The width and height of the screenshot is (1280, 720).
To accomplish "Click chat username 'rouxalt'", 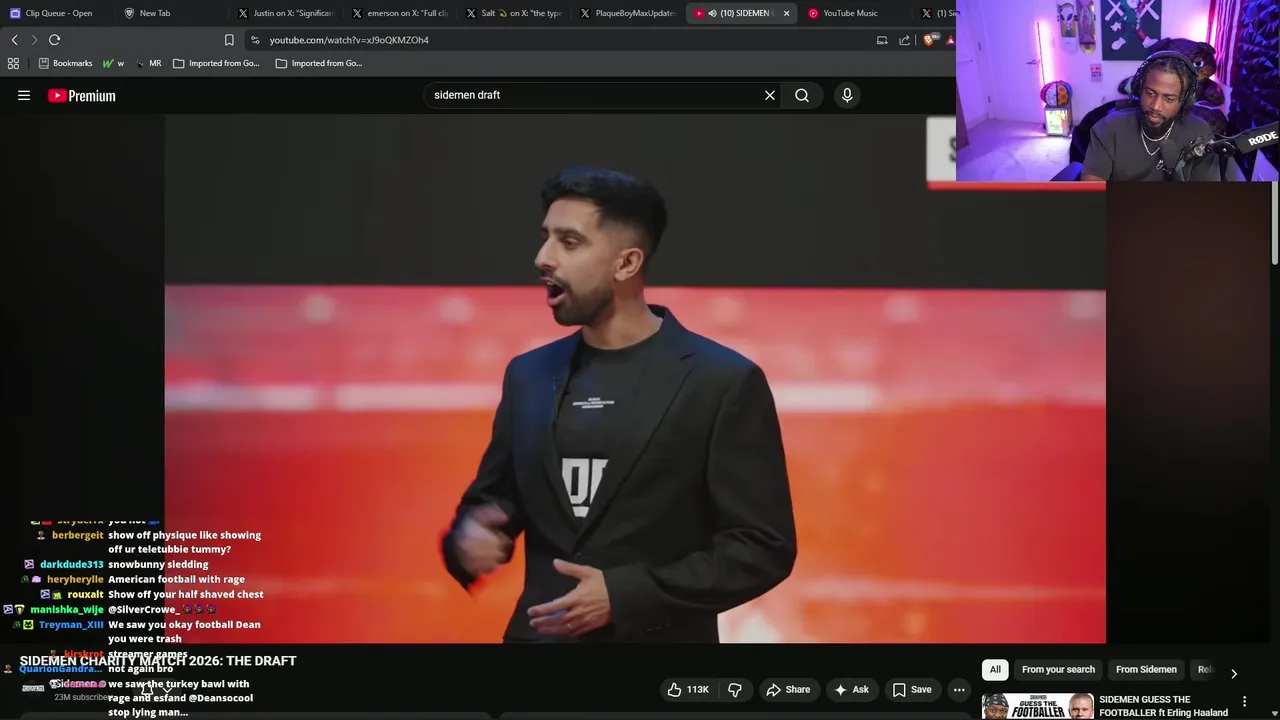I will coord(86,595).
